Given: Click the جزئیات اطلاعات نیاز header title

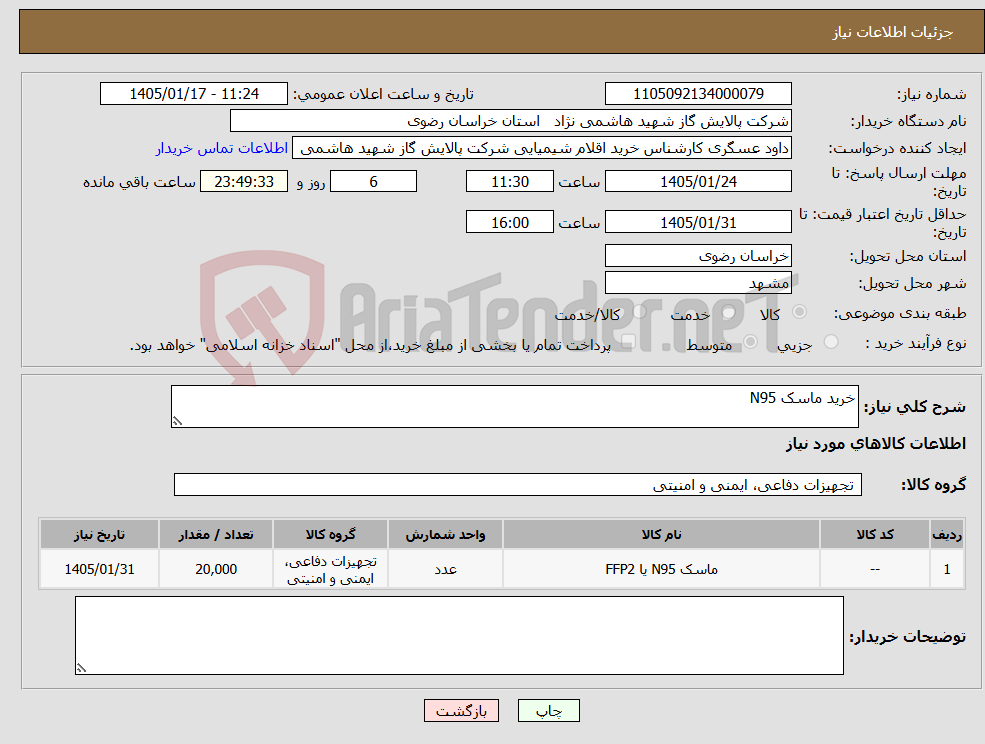Looking at the screenshot, I should pyautogui.click(x=893, y=32).
